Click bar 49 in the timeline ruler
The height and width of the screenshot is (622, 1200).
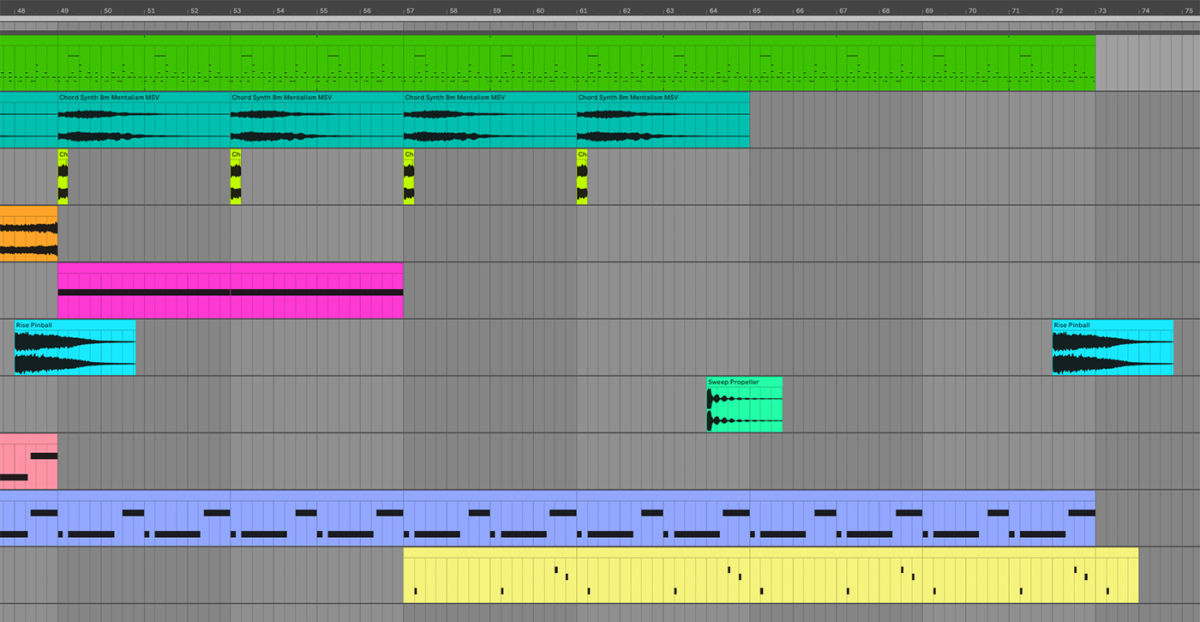pyautogui.click(x=64, y=9)
